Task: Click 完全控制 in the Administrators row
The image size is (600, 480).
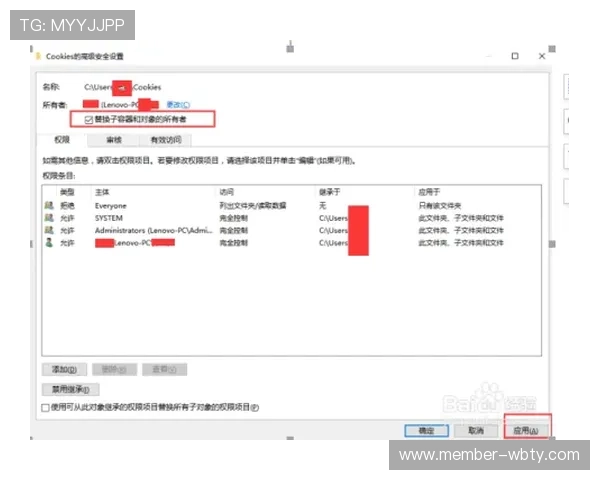Action: 233,230
